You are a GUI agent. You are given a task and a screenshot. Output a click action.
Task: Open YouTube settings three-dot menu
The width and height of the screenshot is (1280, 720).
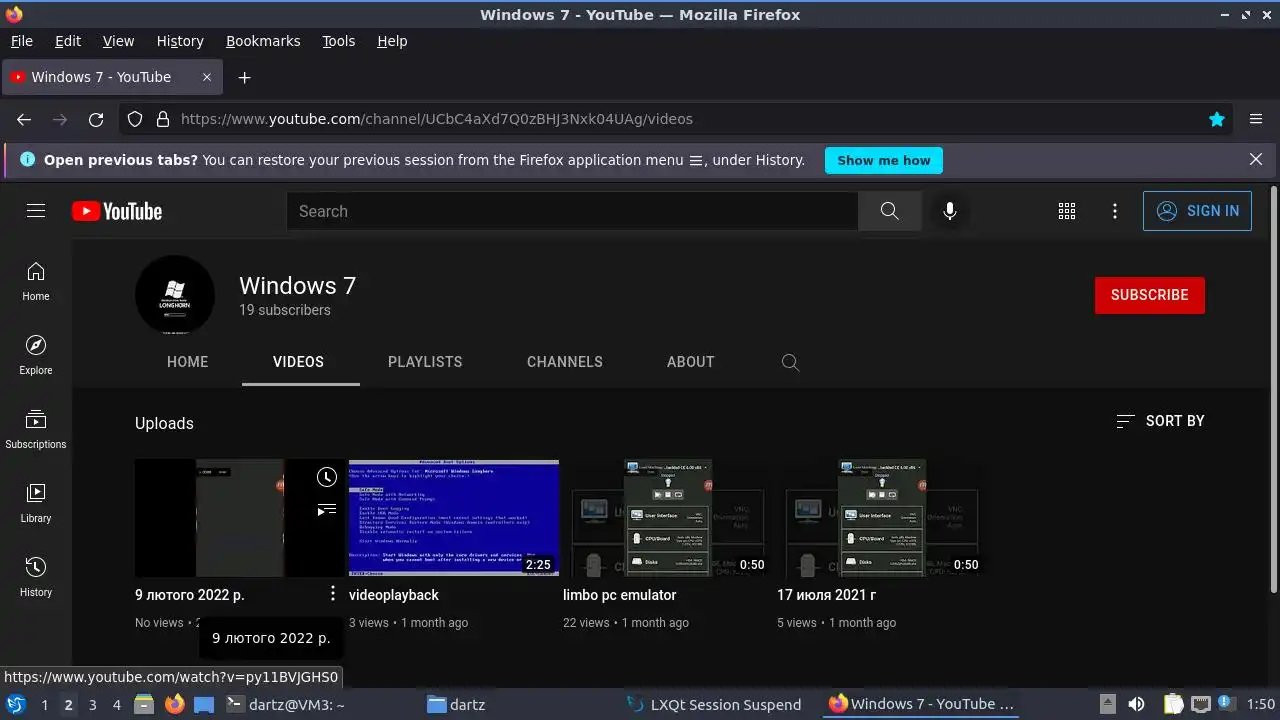[1115, 211]
